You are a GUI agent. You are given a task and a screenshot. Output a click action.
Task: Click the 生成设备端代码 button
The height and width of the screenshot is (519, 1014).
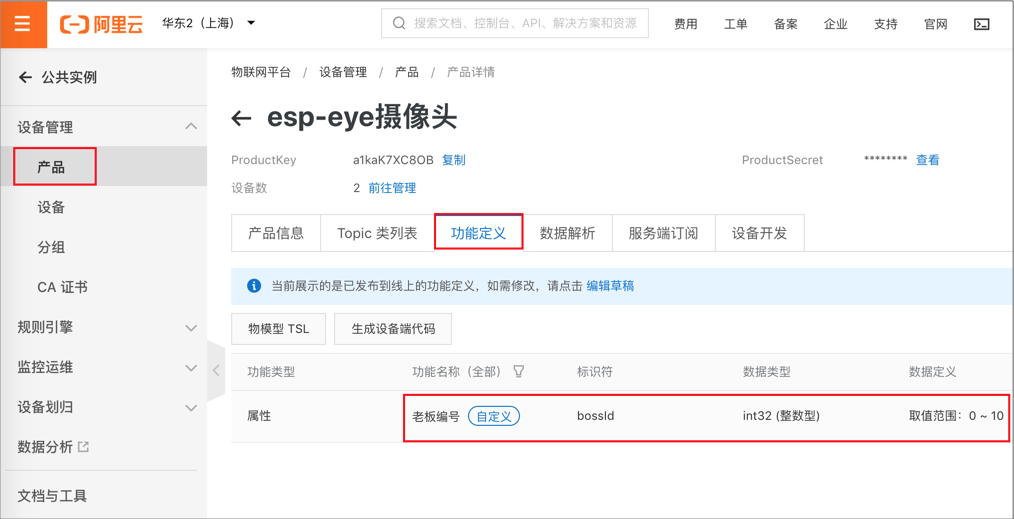tap(393, 328)
